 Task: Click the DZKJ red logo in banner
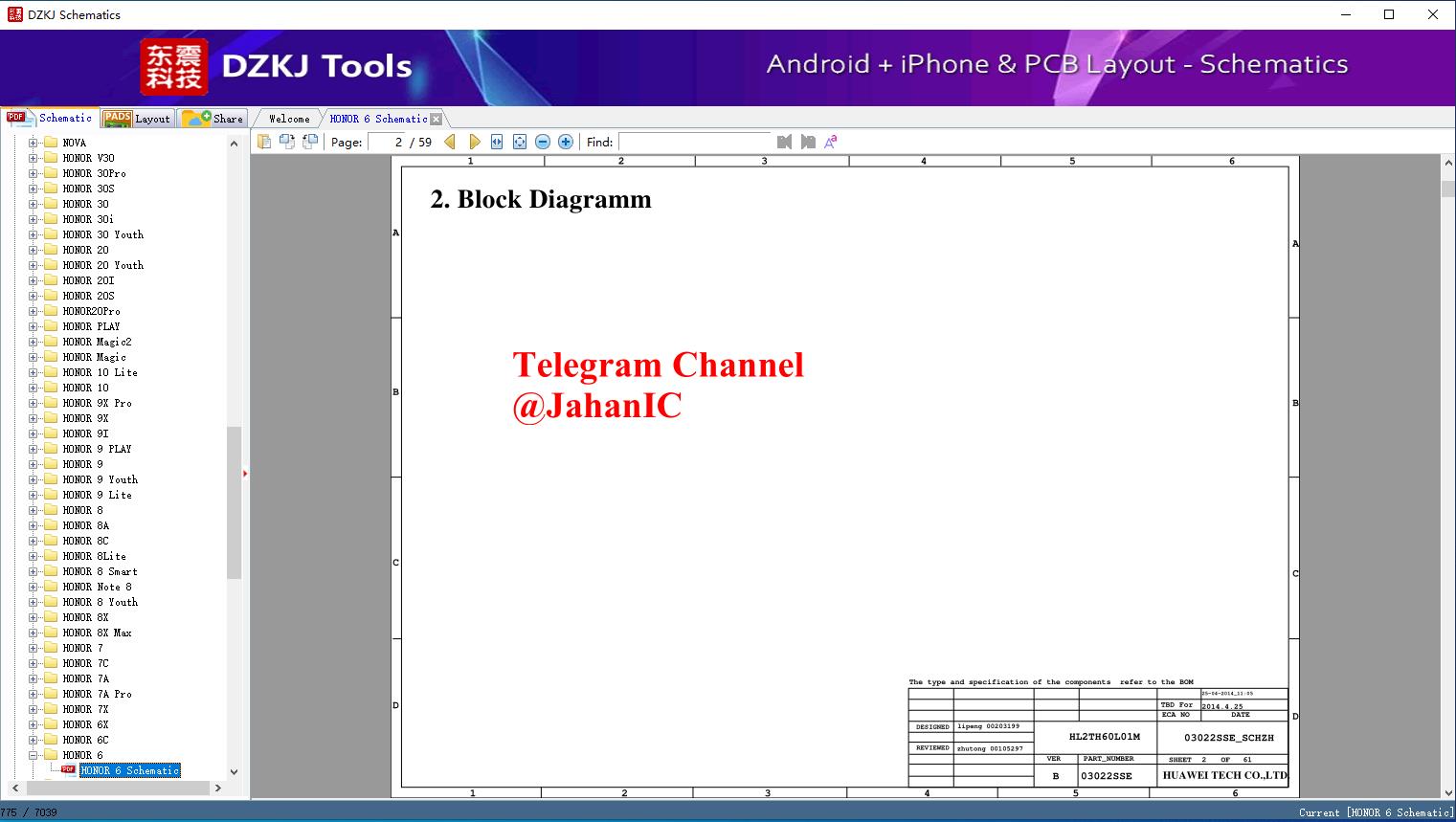coord(173,66)
